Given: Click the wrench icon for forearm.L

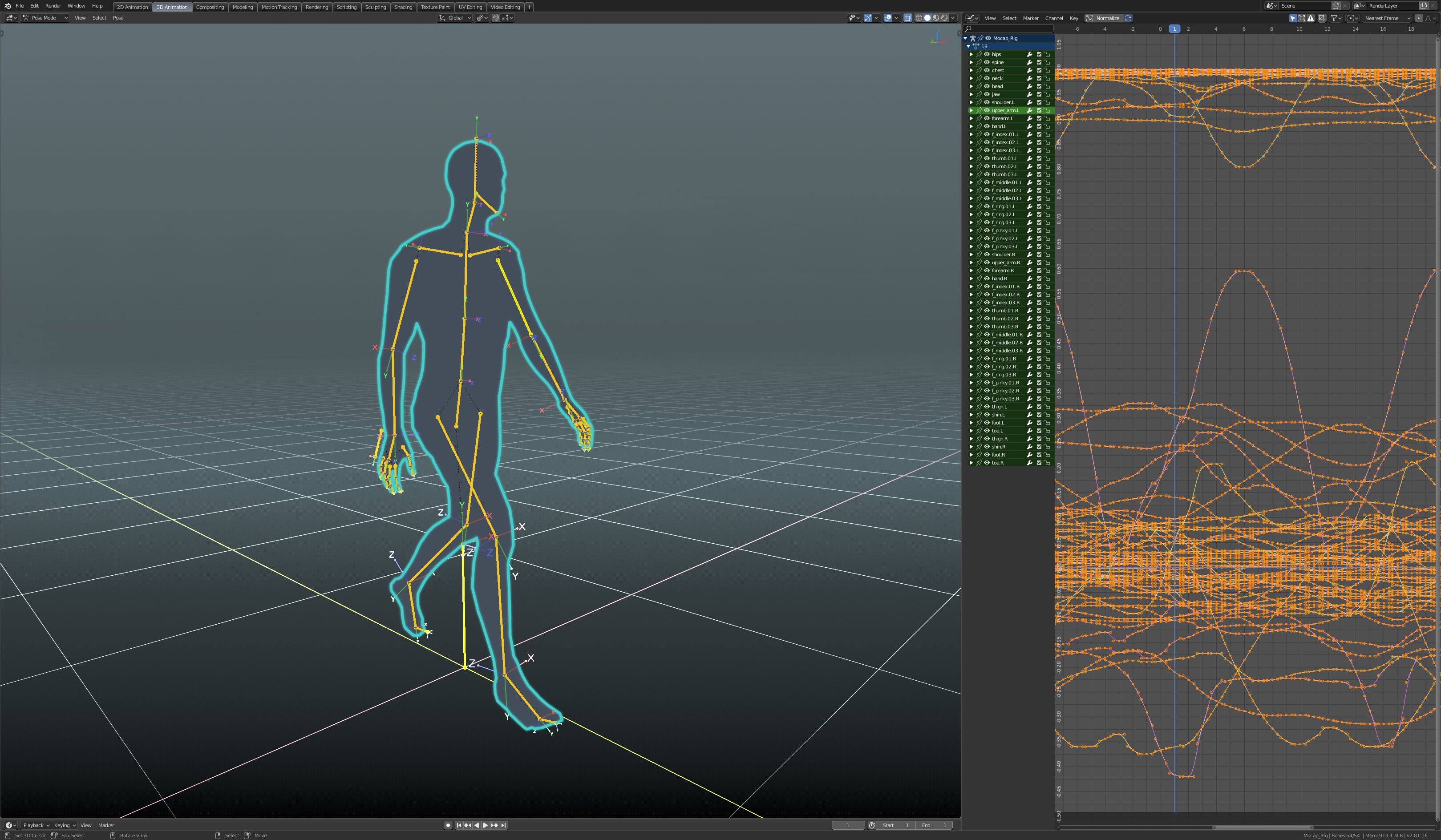Looking at the screenshot, I should click(1030, 118).
